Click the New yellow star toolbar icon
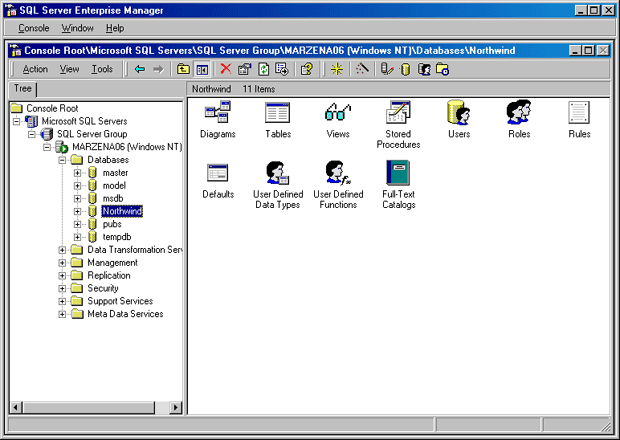The image size is (620, 440). 336,69
